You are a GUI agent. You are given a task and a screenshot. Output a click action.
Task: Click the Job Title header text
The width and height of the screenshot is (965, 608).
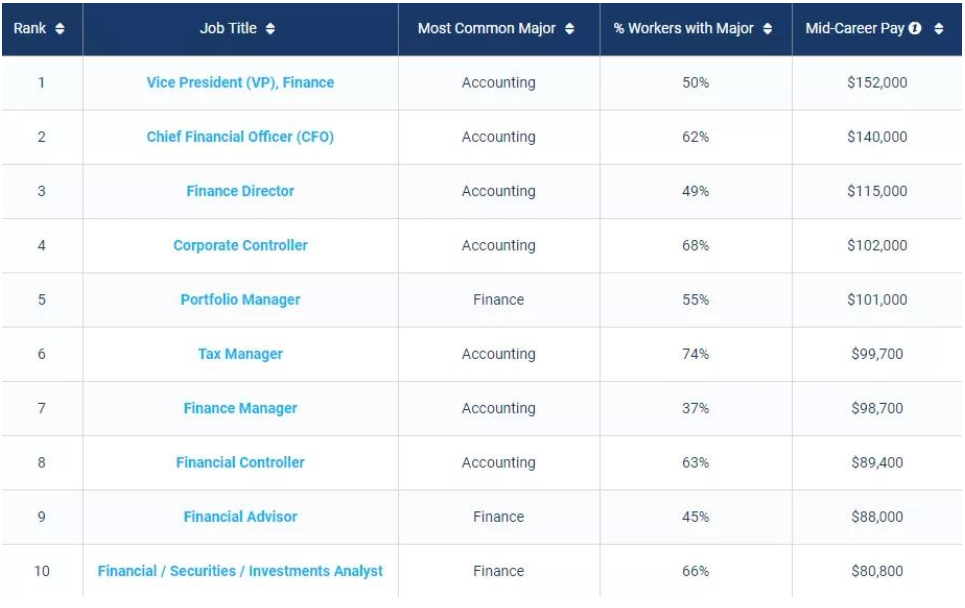click(228, 28)
